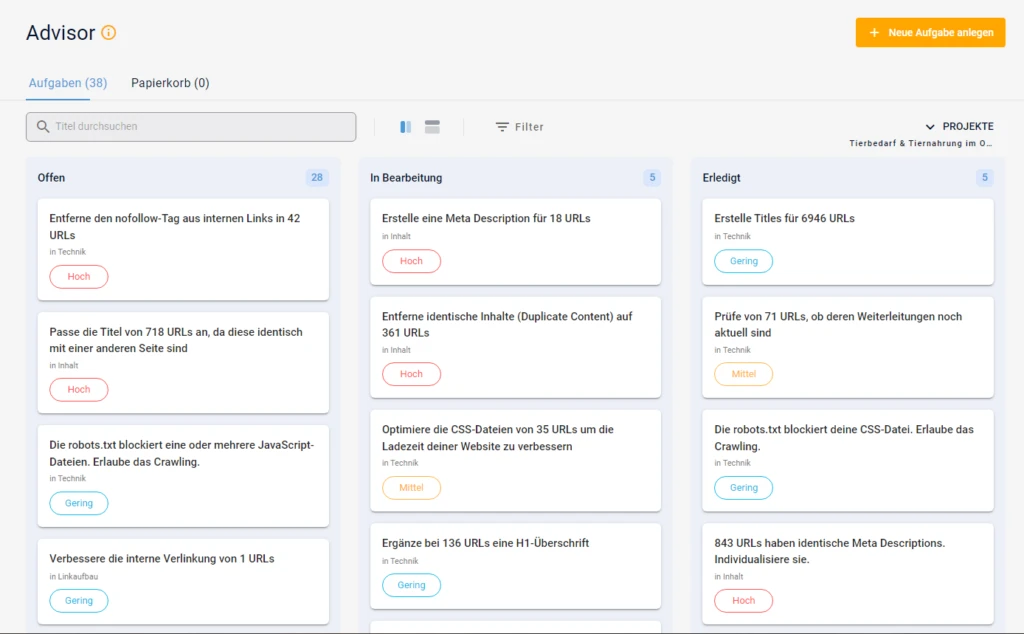1024x634 pixels.
Task: Open the Tierbedarf & Tiernahrung project selector
Action: coord(920,144)
